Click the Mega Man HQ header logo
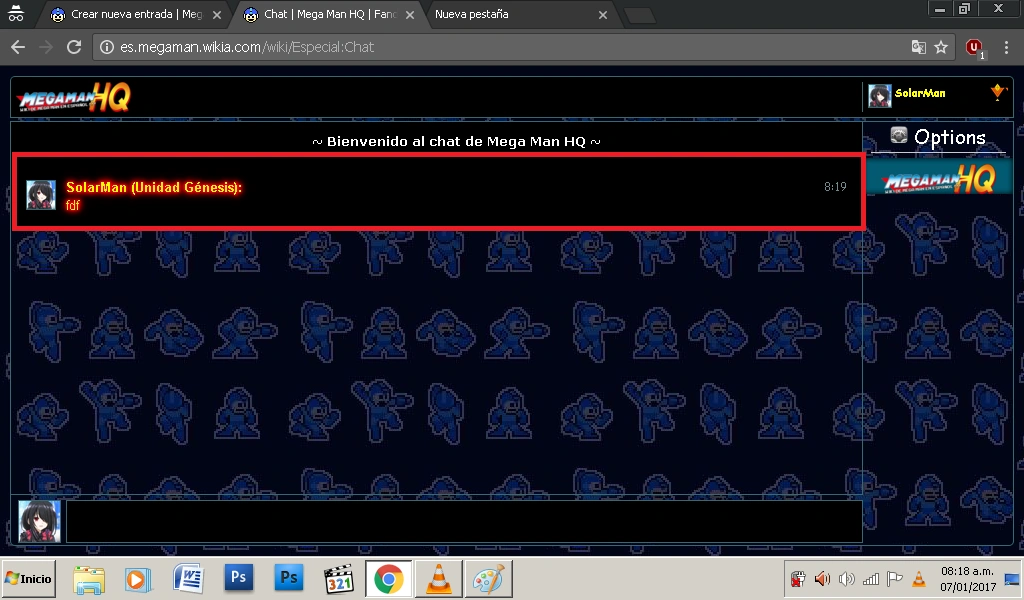This screenshot has height=600, width=1024. pos(74,98)
